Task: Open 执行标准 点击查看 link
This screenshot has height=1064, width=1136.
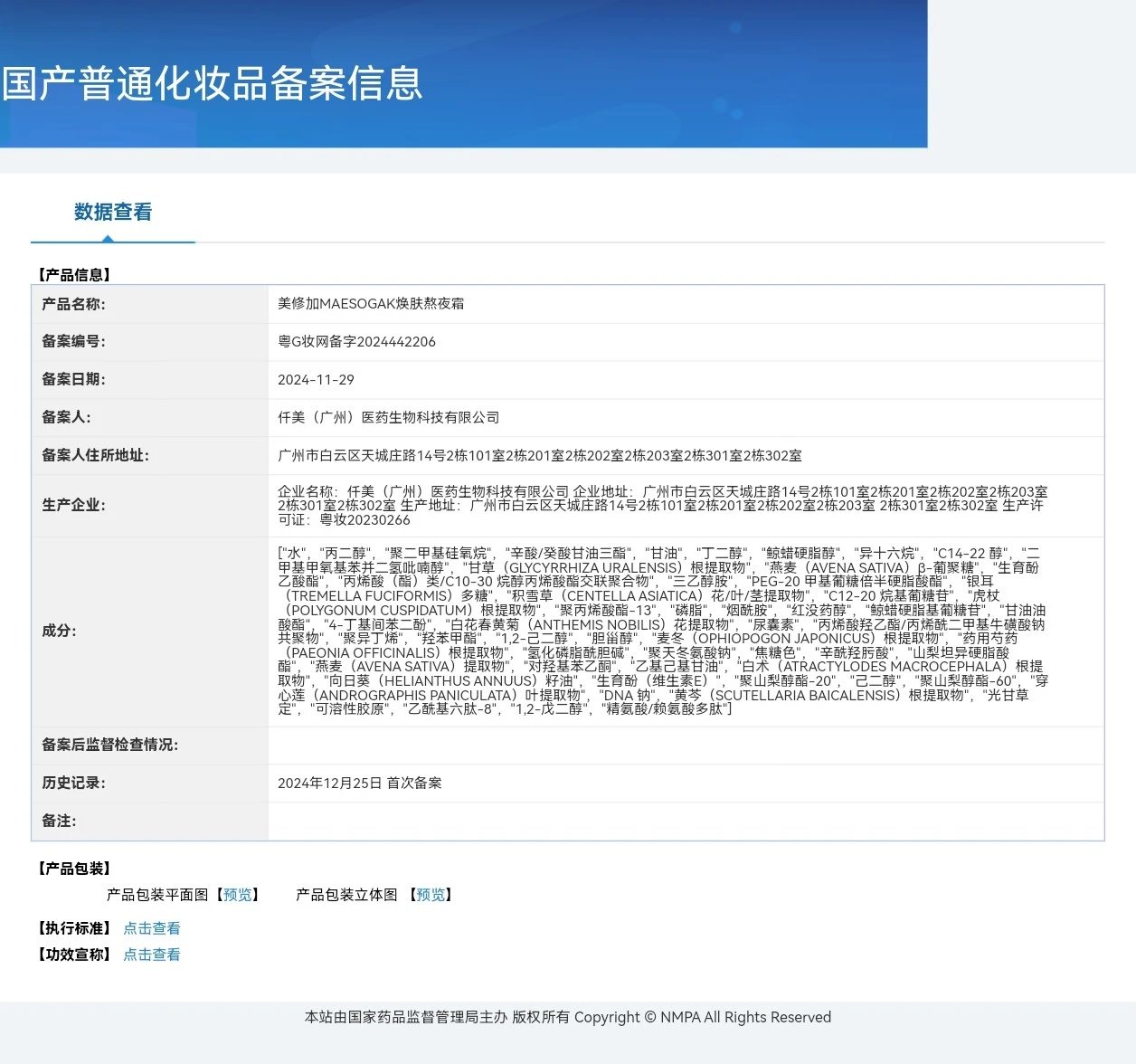Action: click(x=152, y=928)
